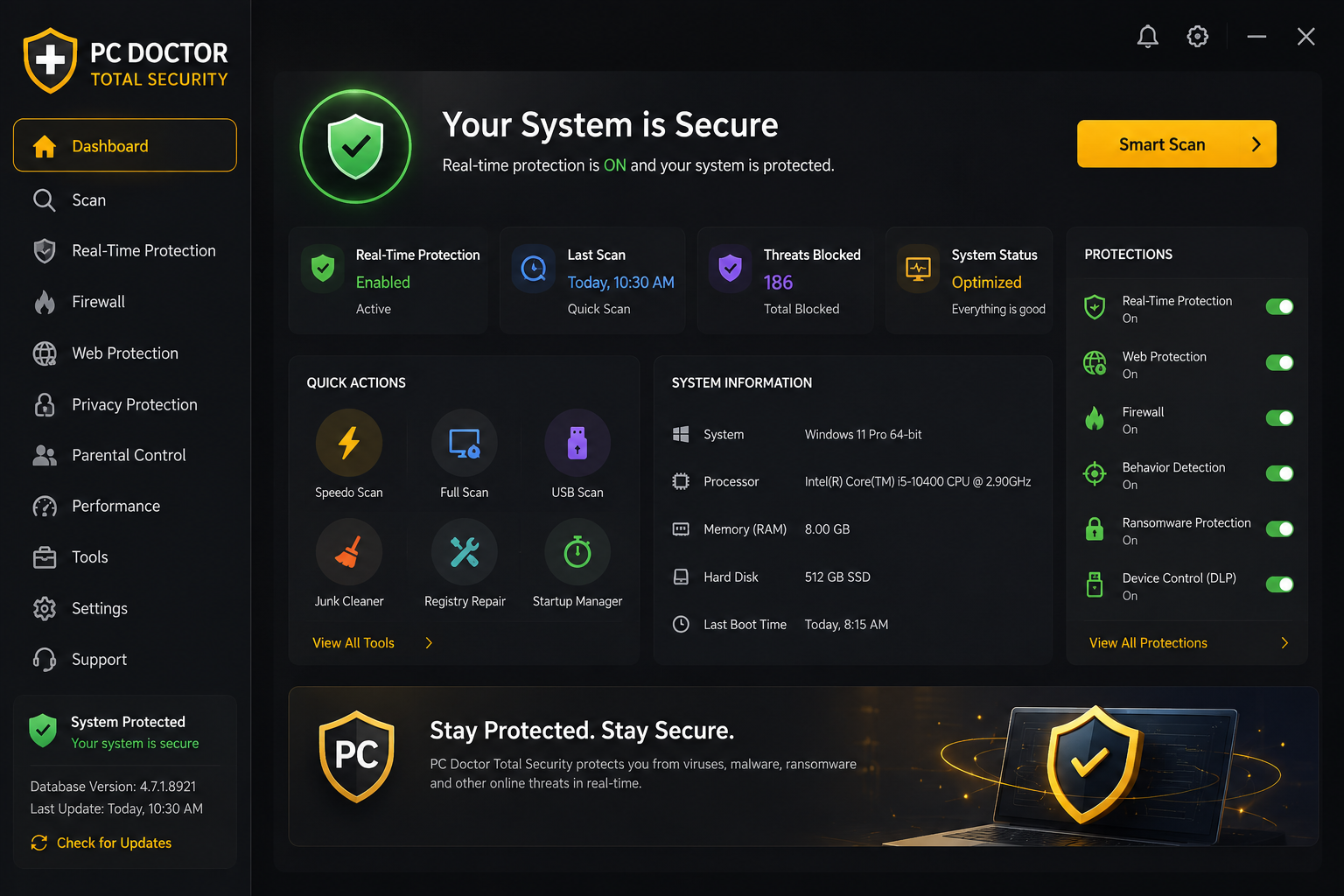Image resolution: width=1344 pixels, height=896 pixels.
Task: Select Dashboard in the sidebar
Action: pos(125,145)
